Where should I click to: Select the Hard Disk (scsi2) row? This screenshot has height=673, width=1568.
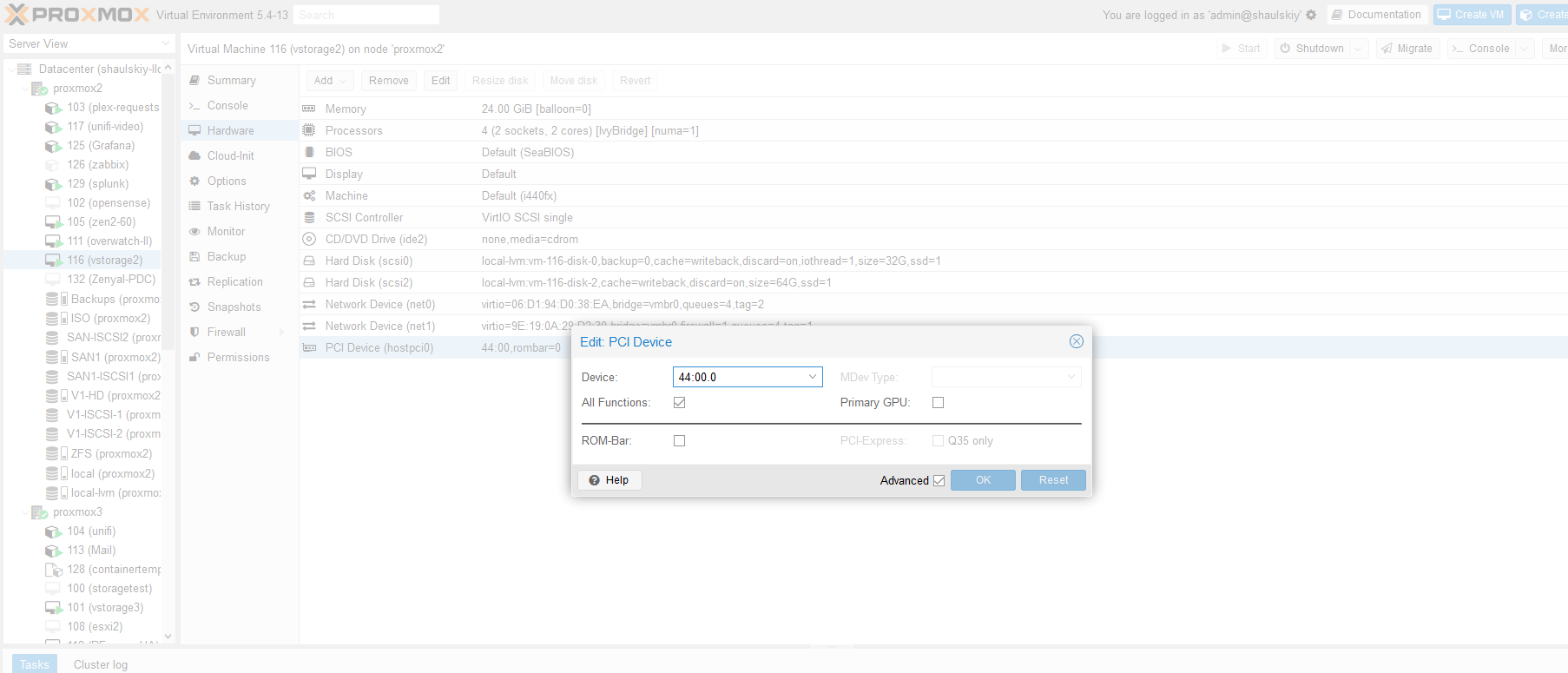[933, 283]
